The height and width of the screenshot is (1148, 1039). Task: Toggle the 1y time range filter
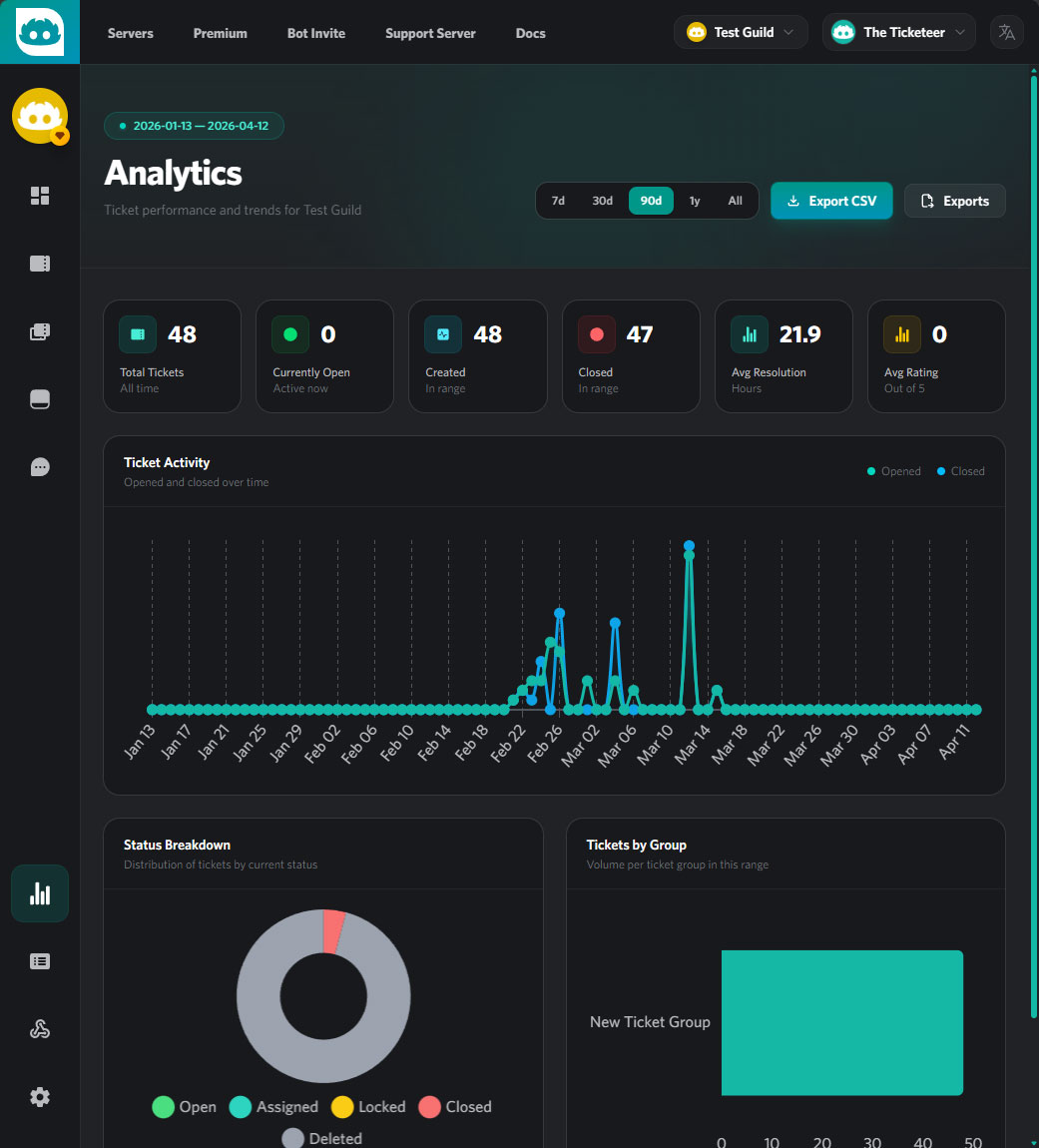pyautogui.click(x=695, y=200)
